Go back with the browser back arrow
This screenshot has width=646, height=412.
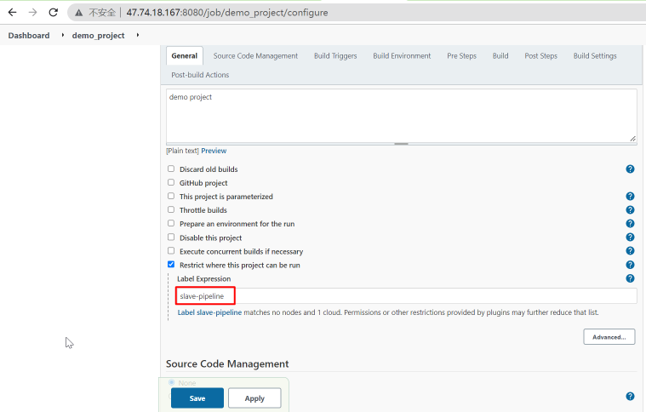coord(12,12)
